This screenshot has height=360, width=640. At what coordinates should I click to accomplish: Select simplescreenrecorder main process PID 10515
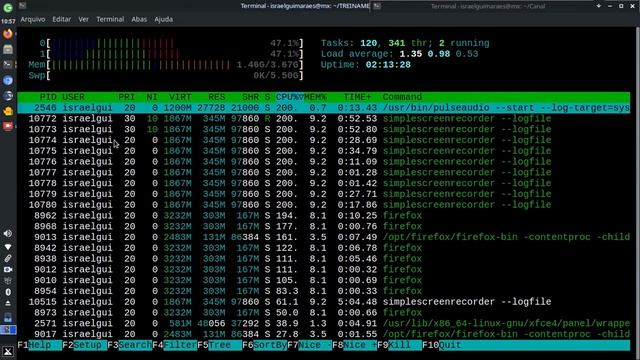pyautogui.click(x=324, y=302)
